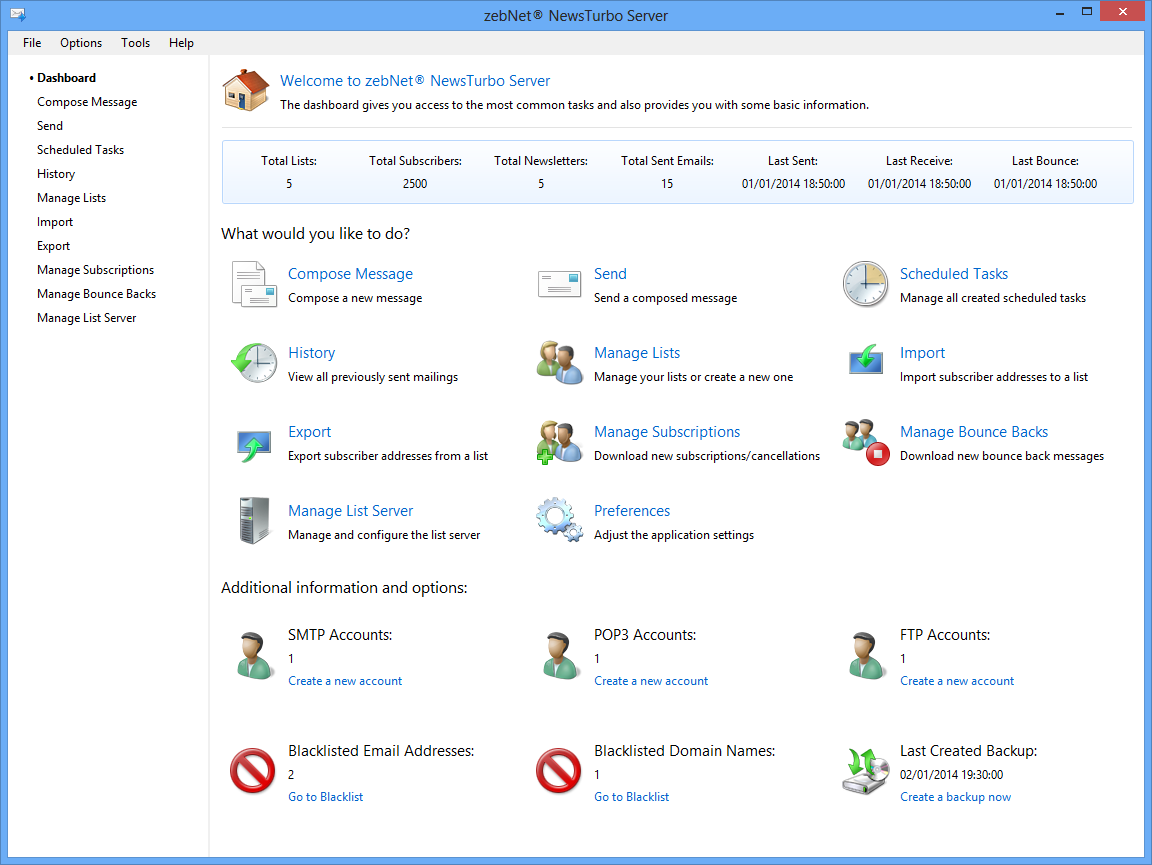Click the Send heading link
Image resolution: width=1152 pixels, height=865 pixels.
(x=611, y=273)
